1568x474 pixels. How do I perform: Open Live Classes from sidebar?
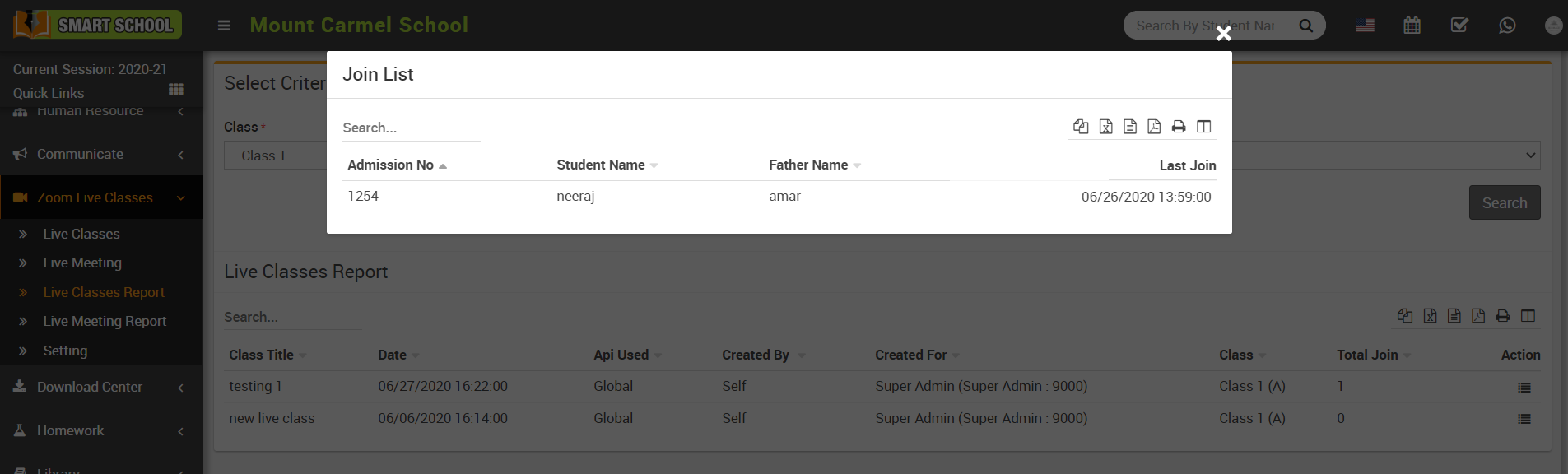coord(81,235)
